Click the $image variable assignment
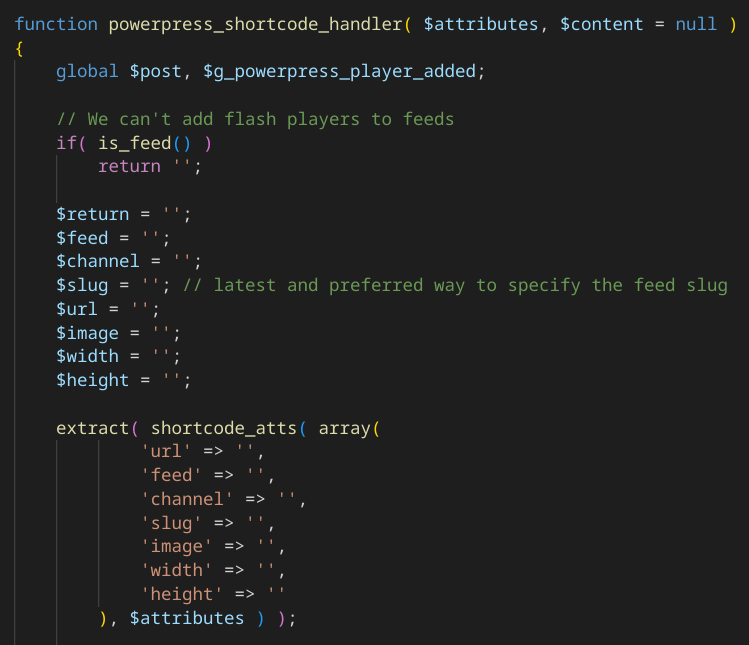 [x=87, y=333]
